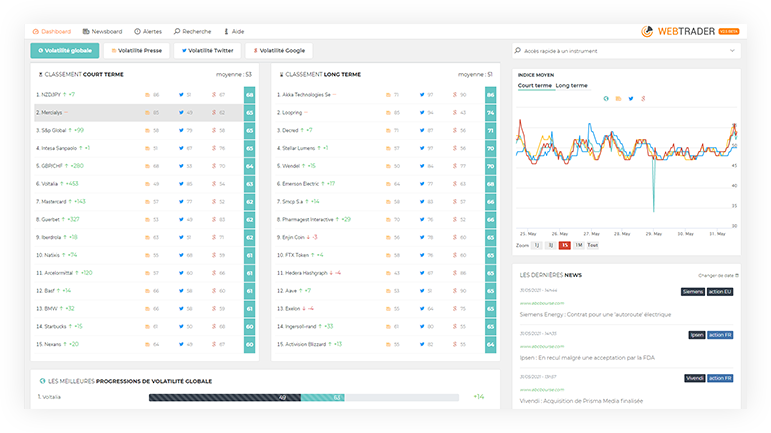The height and width of the screenshot is (433, 771).
Task: Click the Google icon in Decred row
Action: (455, 130)
